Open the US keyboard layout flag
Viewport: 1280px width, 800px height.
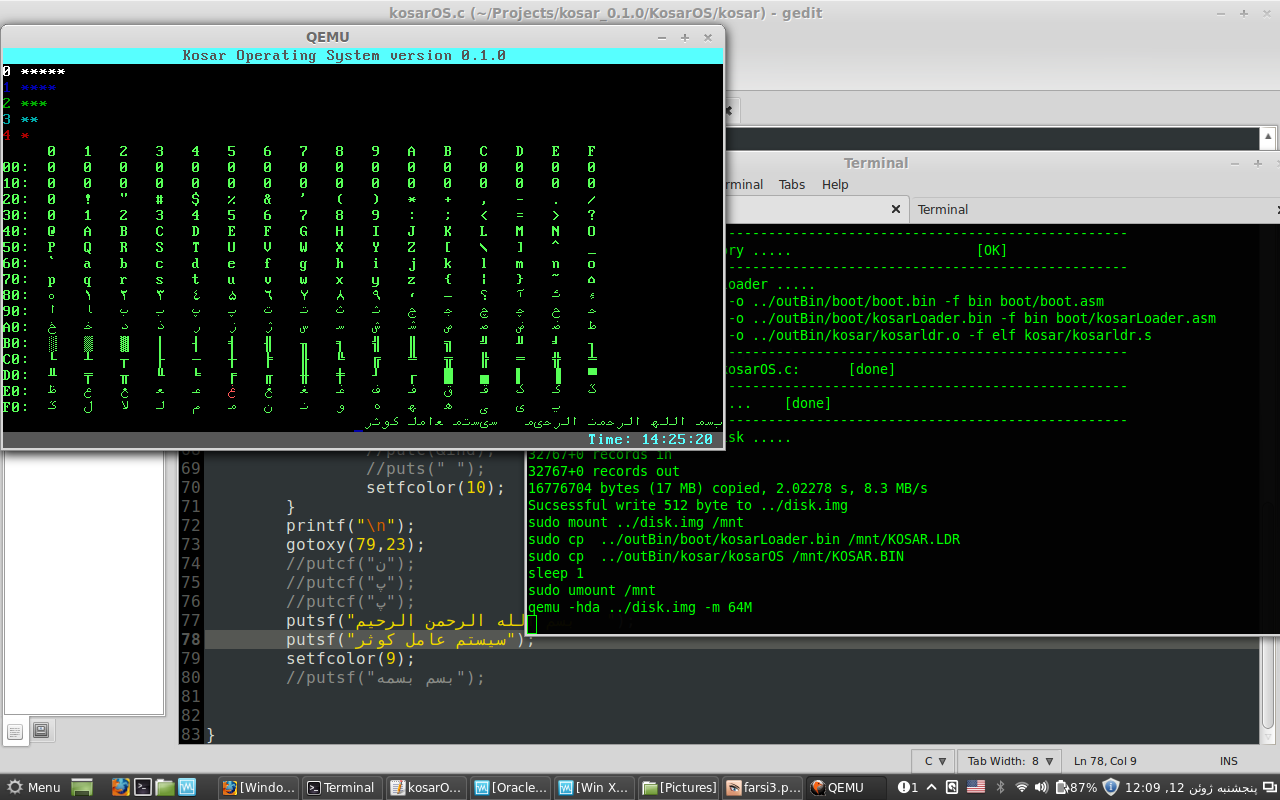976,787
